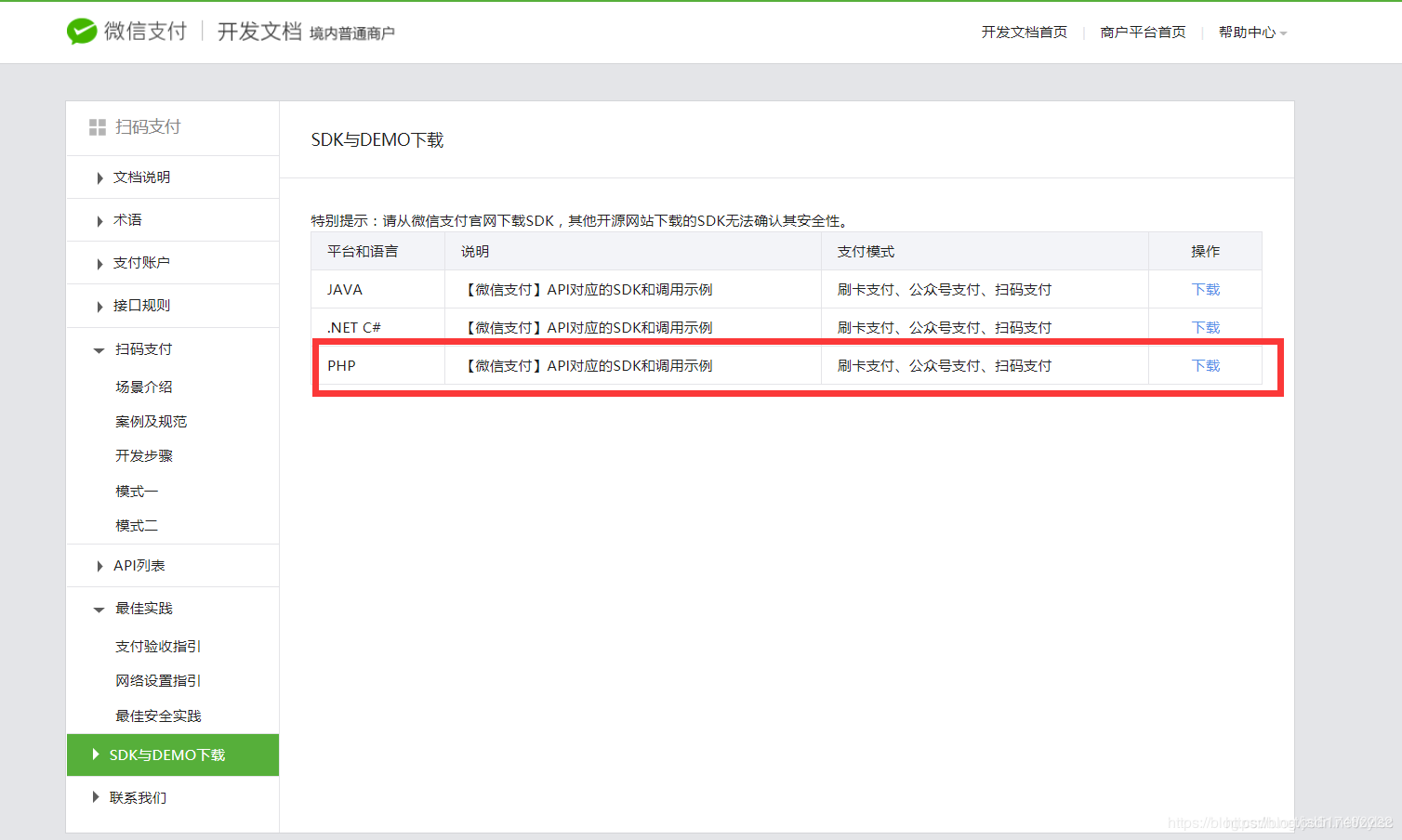The width and height of the screenshot is (1402, 840).
Task: Go to 商户平台首页 in top navigation
Action: tap(1143, 32)
